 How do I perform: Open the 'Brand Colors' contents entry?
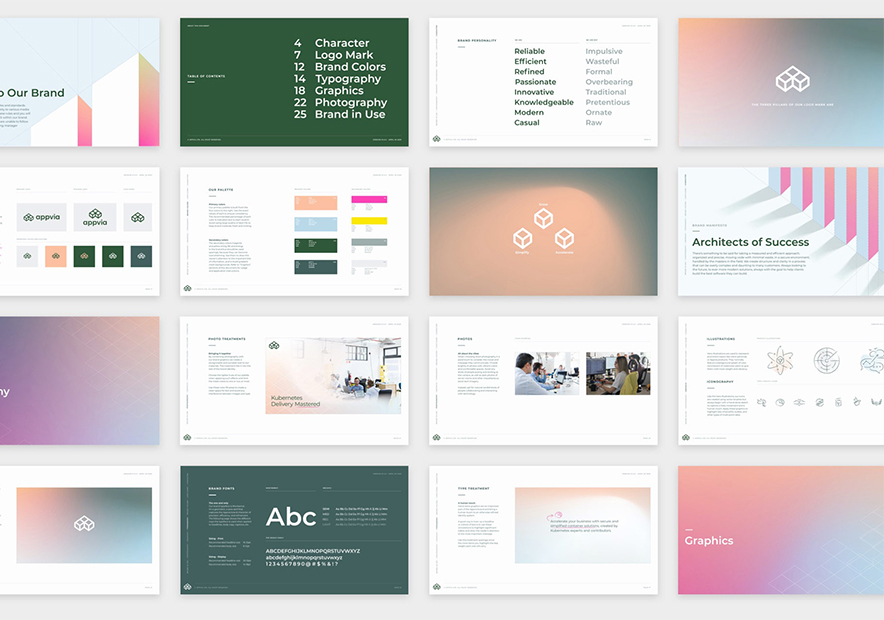pos(349,67)
